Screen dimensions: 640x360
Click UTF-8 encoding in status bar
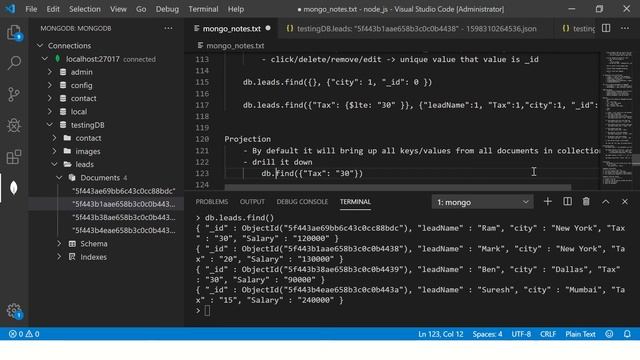pyautogui.click(x=521, y=334)
